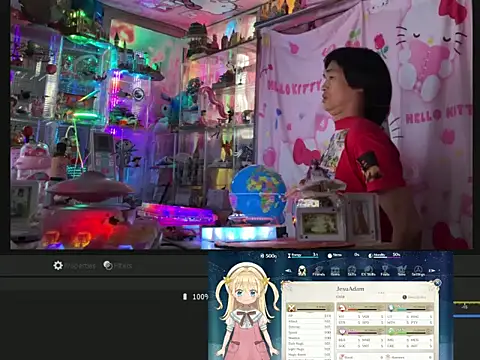Click the teal attributes section icon

tap(391, 308)
